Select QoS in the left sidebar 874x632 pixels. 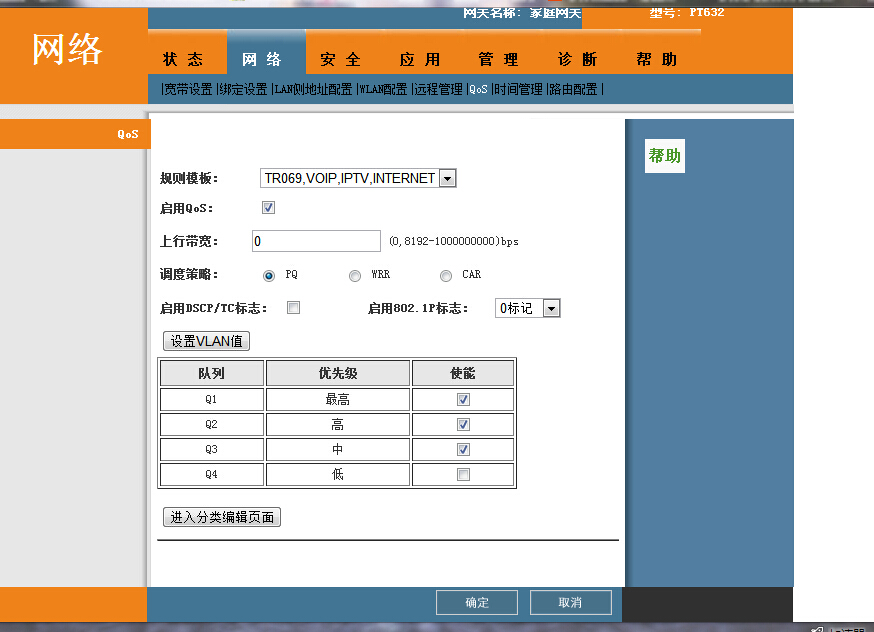(128, 133)
